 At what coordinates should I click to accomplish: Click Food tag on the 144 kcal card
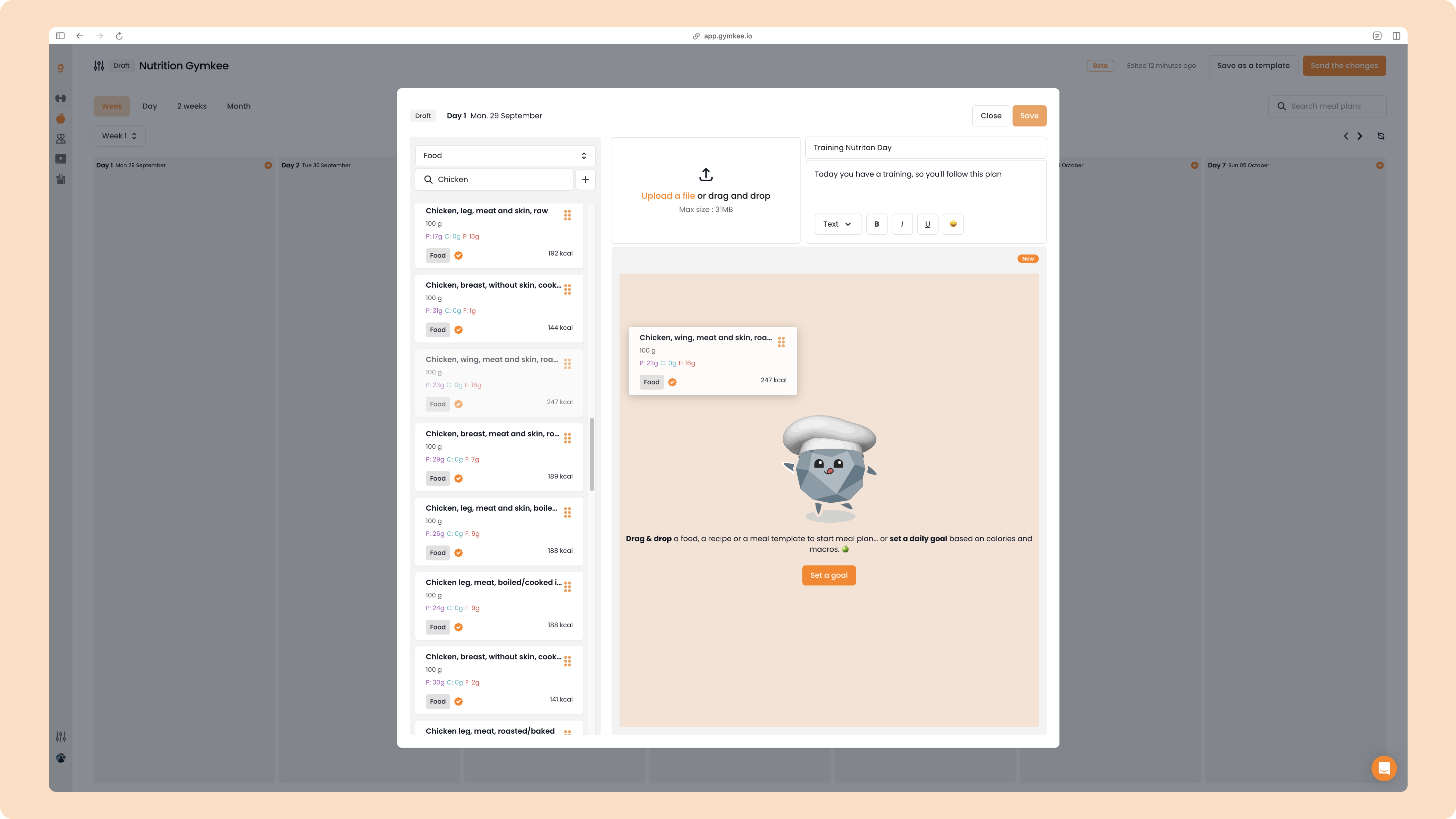tap(437, 330)
